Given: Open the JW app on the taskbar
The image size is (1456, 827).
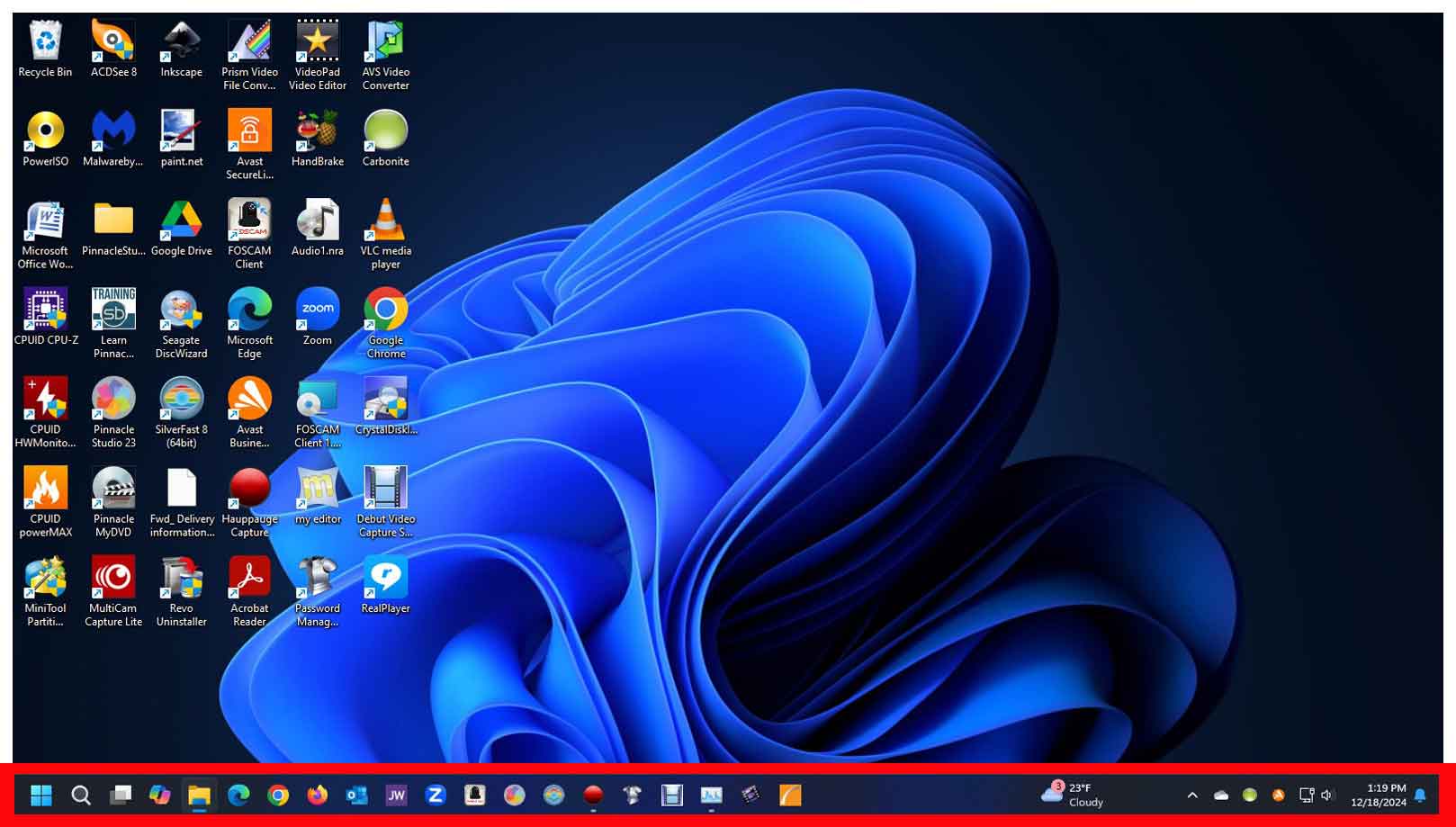Looking at the screenshot, I should coord(396,795).
